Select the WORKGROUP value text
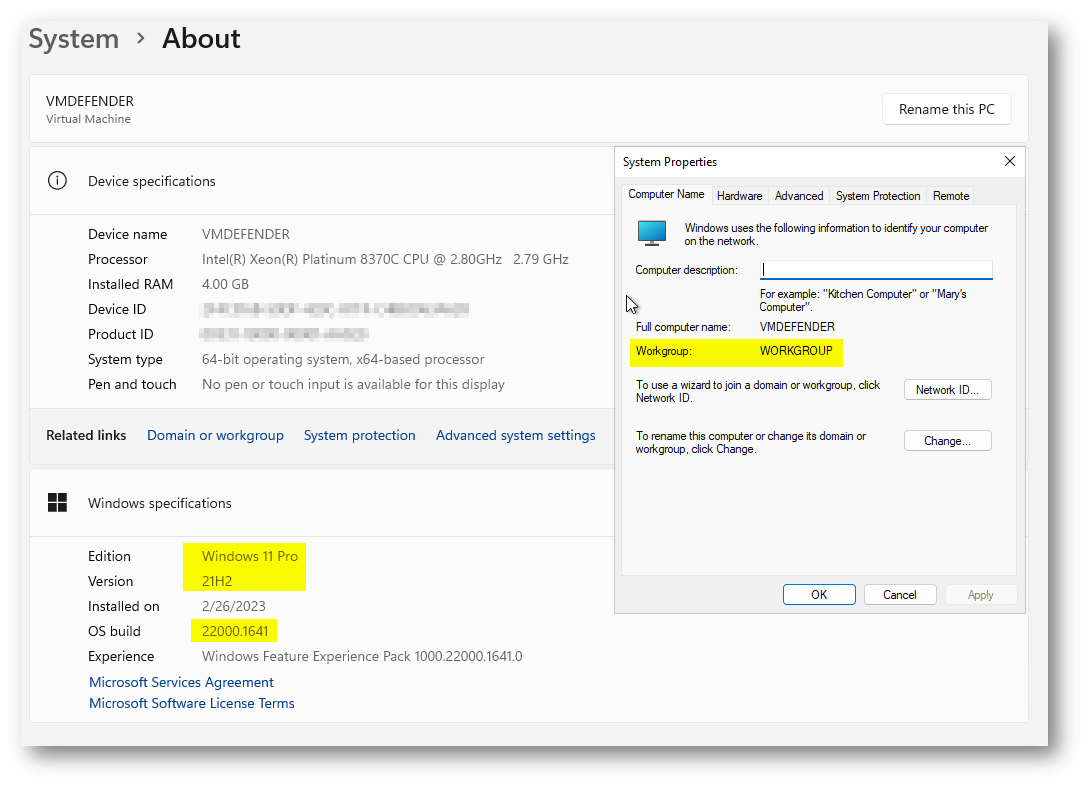The height and width of the screenshot is (788, 1090). (x=796, y=351)
